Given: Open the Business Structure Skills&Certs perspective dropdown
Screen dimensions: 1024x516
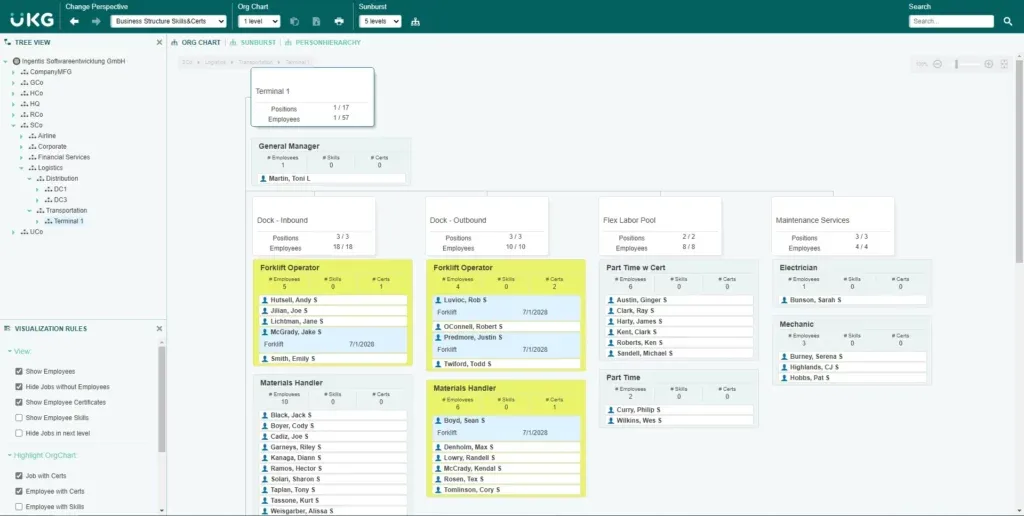Looking at the screenshot, I should [x=168, y=22].
